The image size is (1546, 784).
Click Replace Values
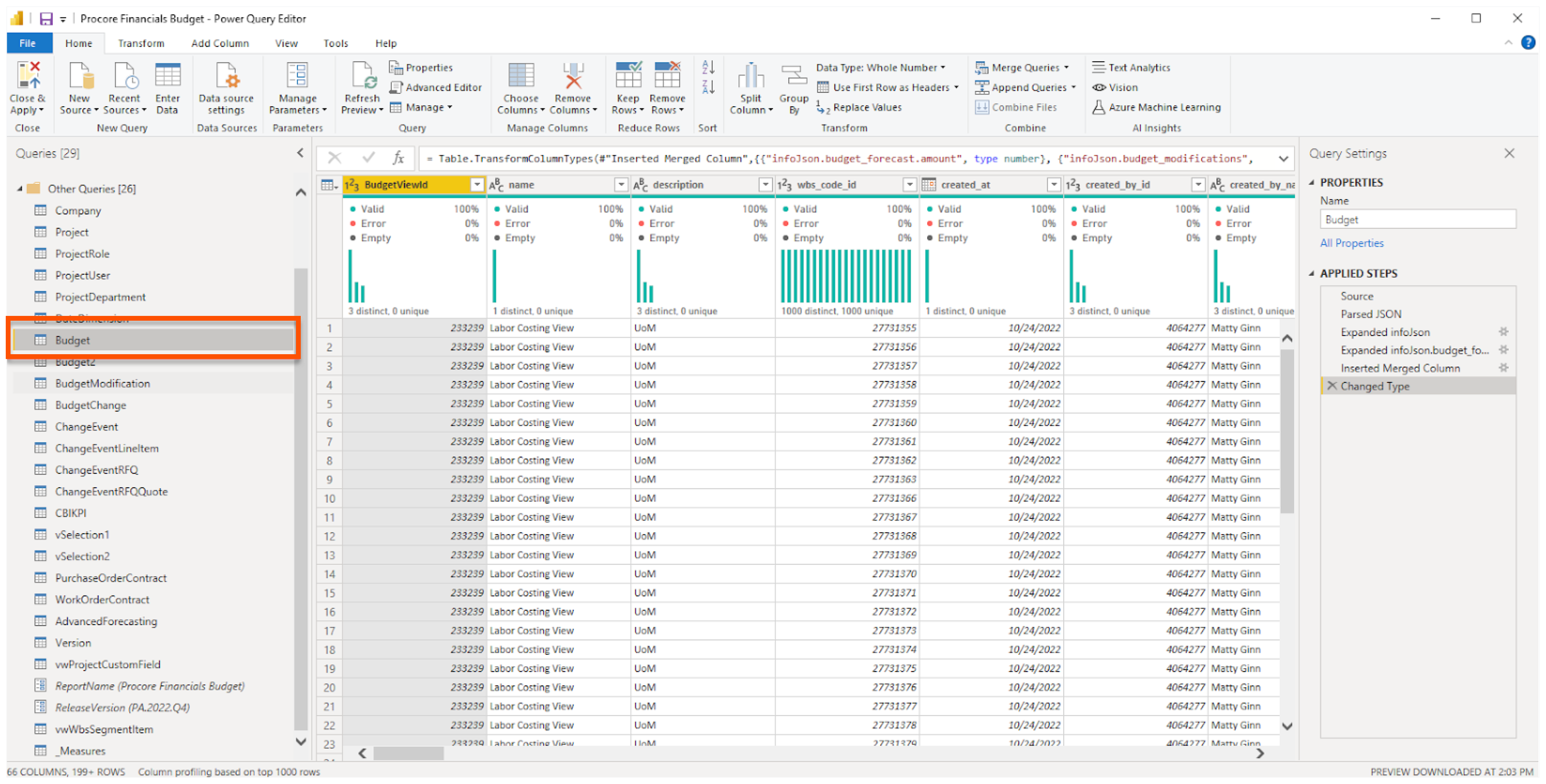pos(859,107)
